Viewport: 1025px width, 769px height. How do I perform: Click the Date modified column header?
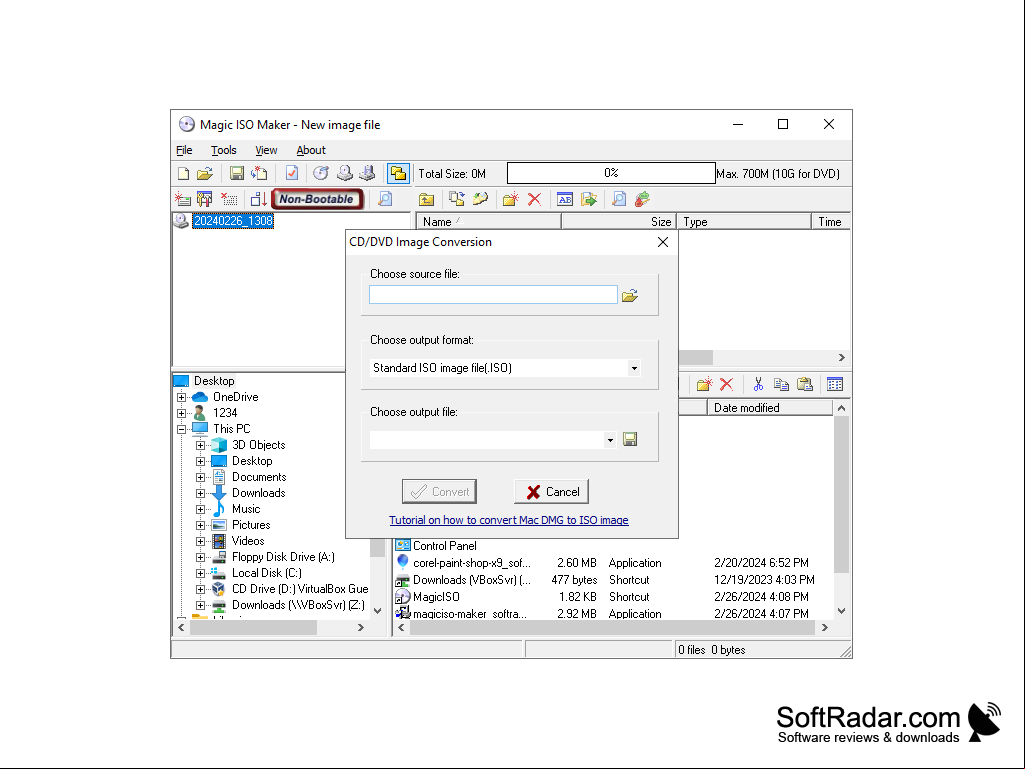coord(770,408)
